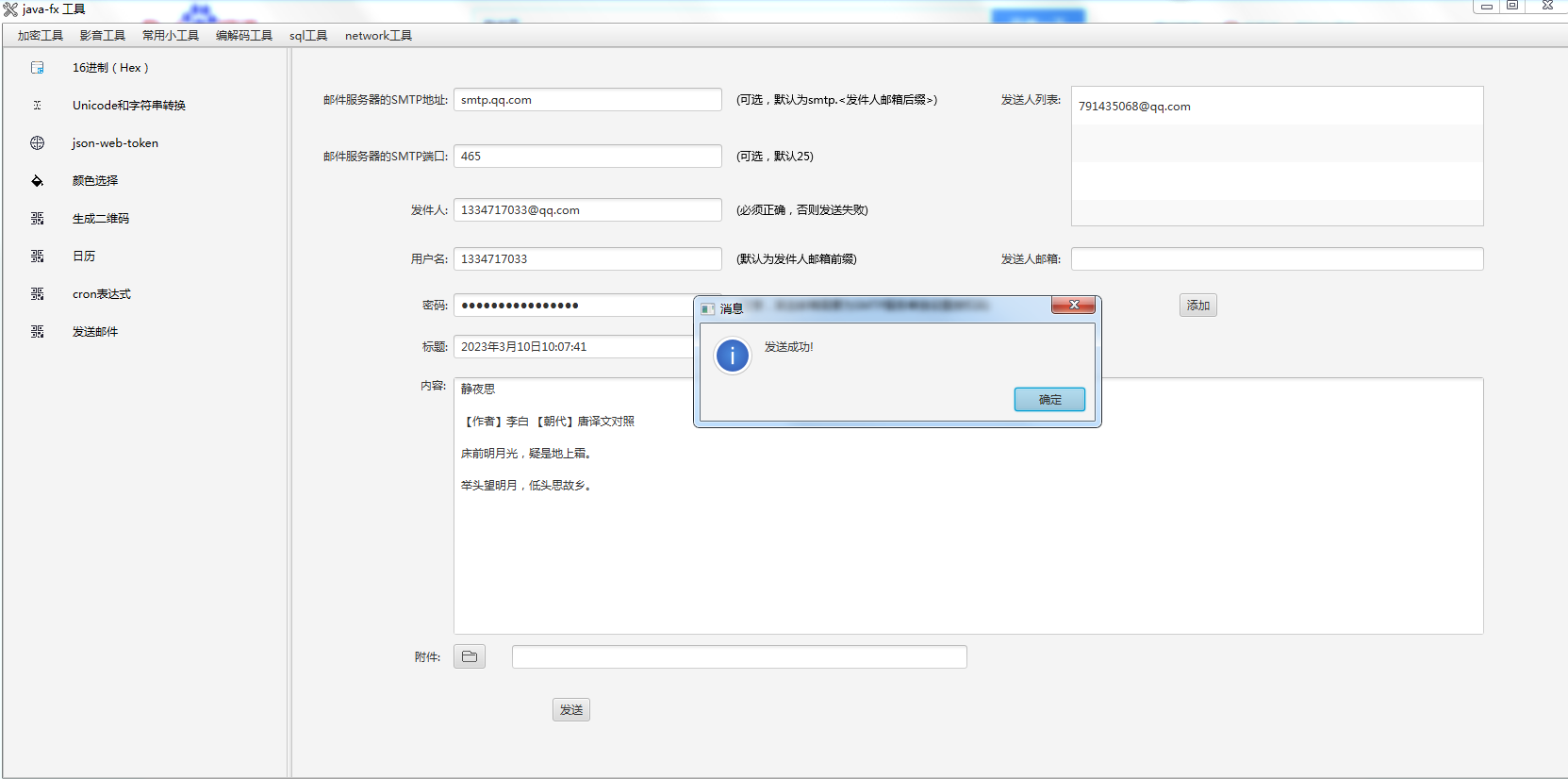Click the folder icon to choose attachment

[470, 657]
